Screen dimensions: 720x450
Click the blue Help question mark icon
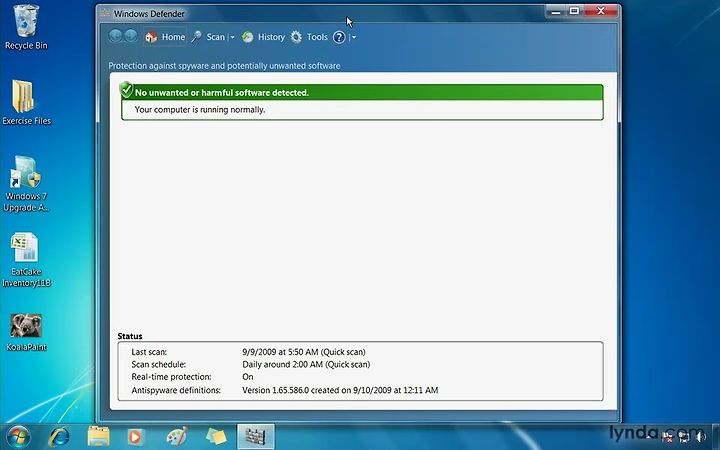[x=339, y=37]
